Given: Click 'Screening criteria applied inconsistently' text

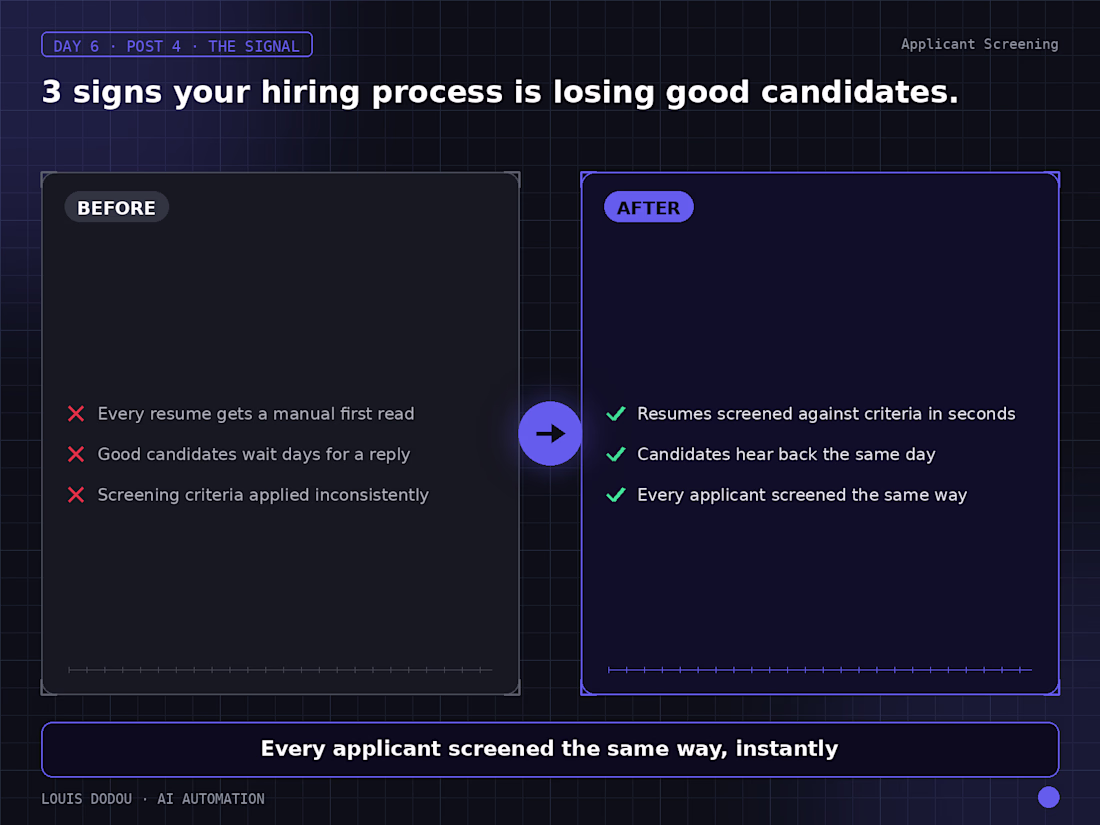Looking at the screenshot, I should tap(263, 495).
